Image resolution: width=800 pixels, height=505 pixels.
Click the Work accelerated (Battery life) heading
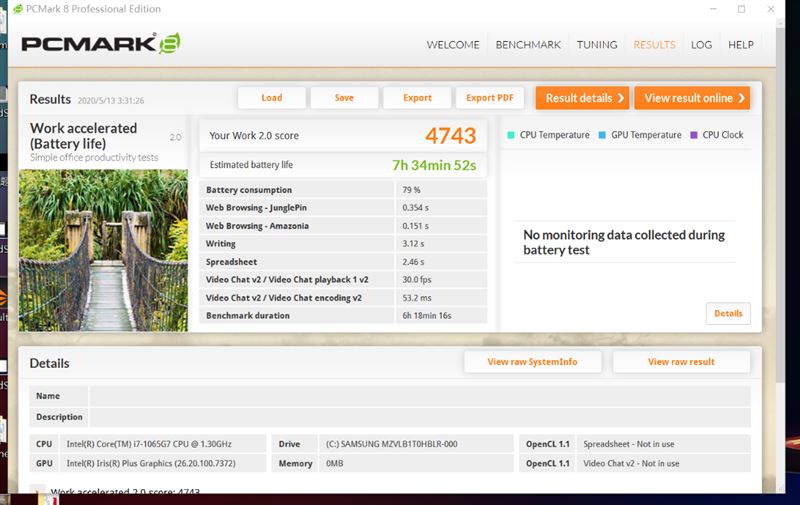tap(84, 136)
